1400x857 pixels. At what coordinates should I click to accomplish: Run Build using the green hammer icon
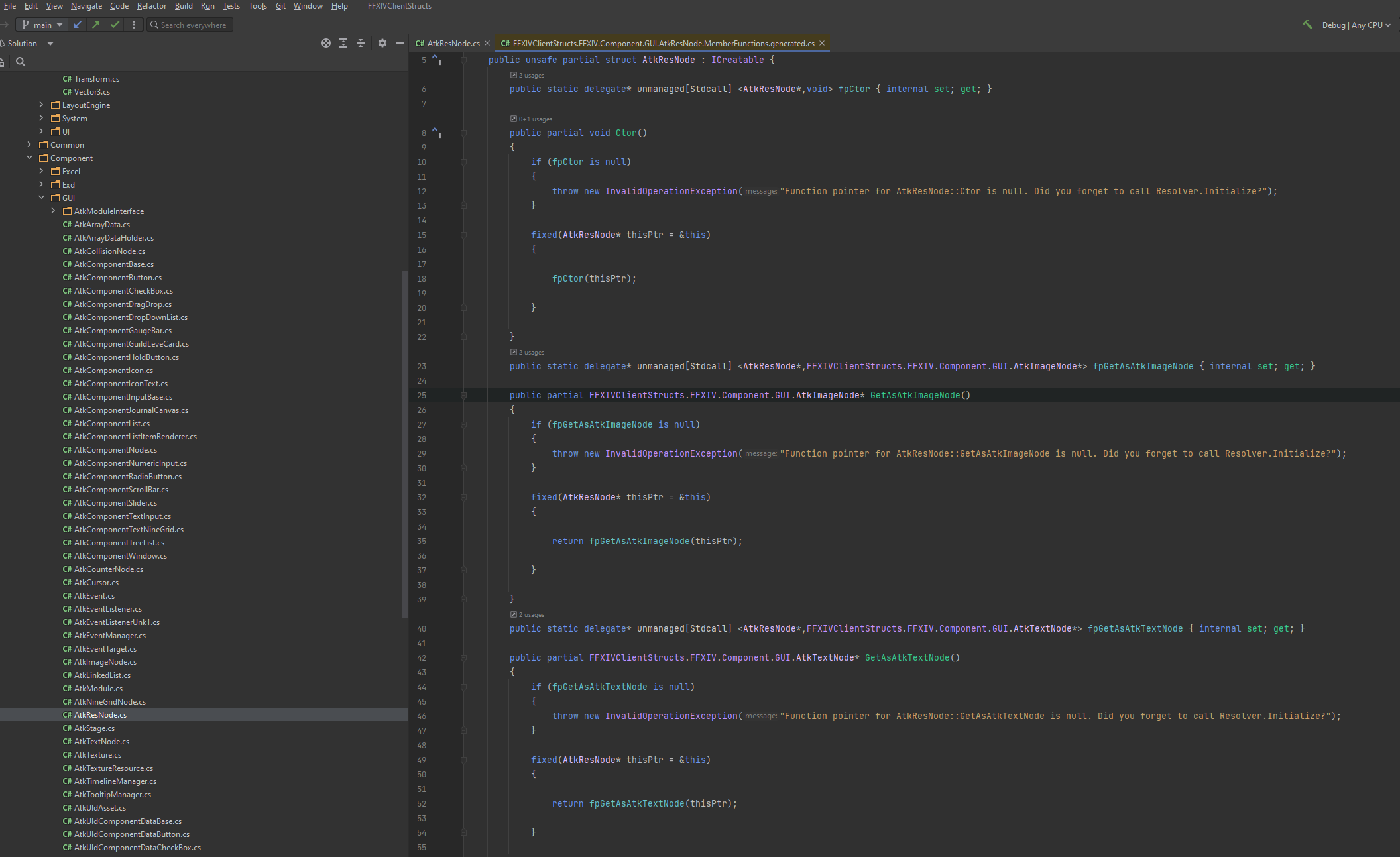tap(1307, 25)
